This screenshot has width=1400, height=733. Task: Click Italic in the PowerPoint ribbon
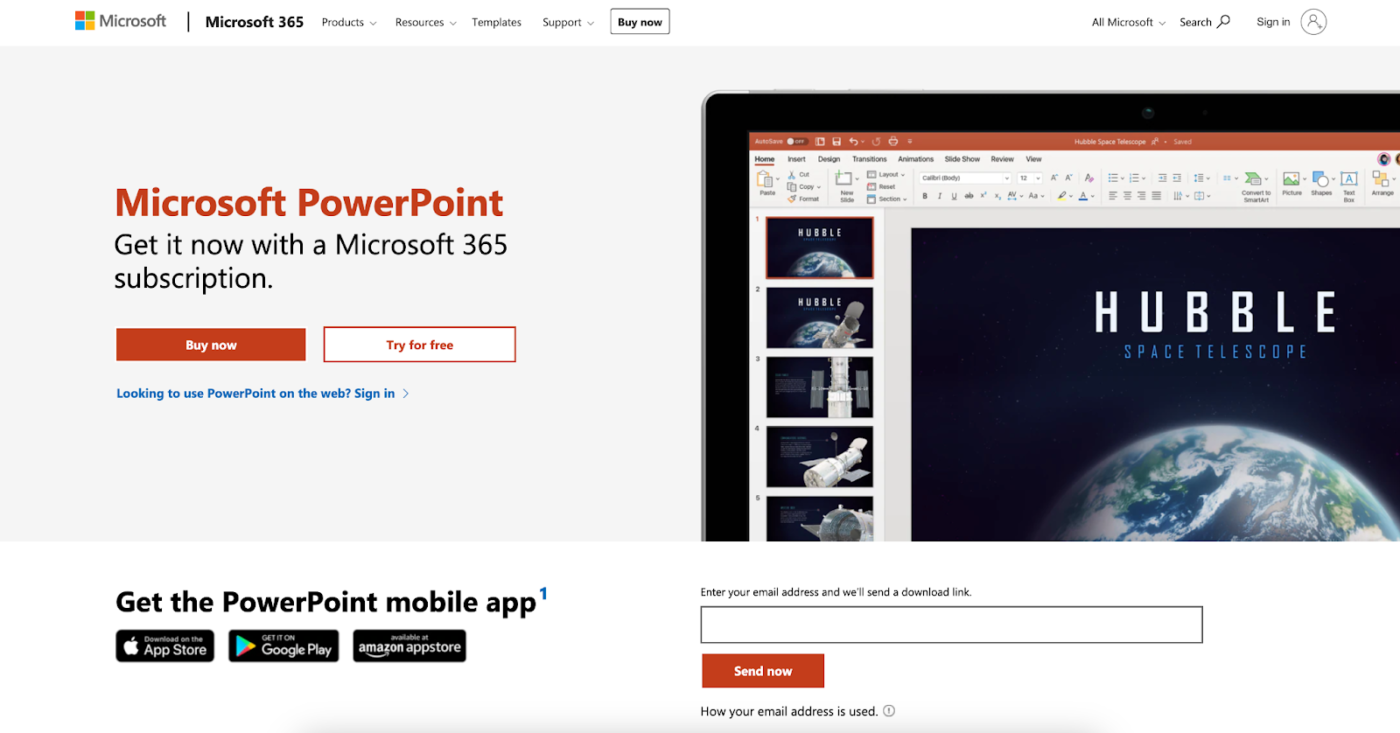(939, 196)
